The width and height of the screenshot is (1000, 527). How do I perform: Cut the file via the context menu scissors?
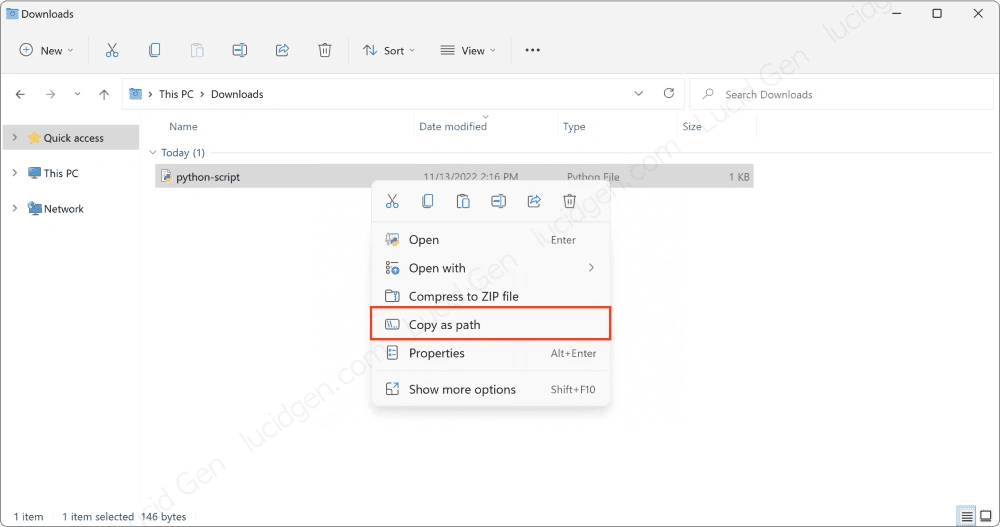(392, 202)
